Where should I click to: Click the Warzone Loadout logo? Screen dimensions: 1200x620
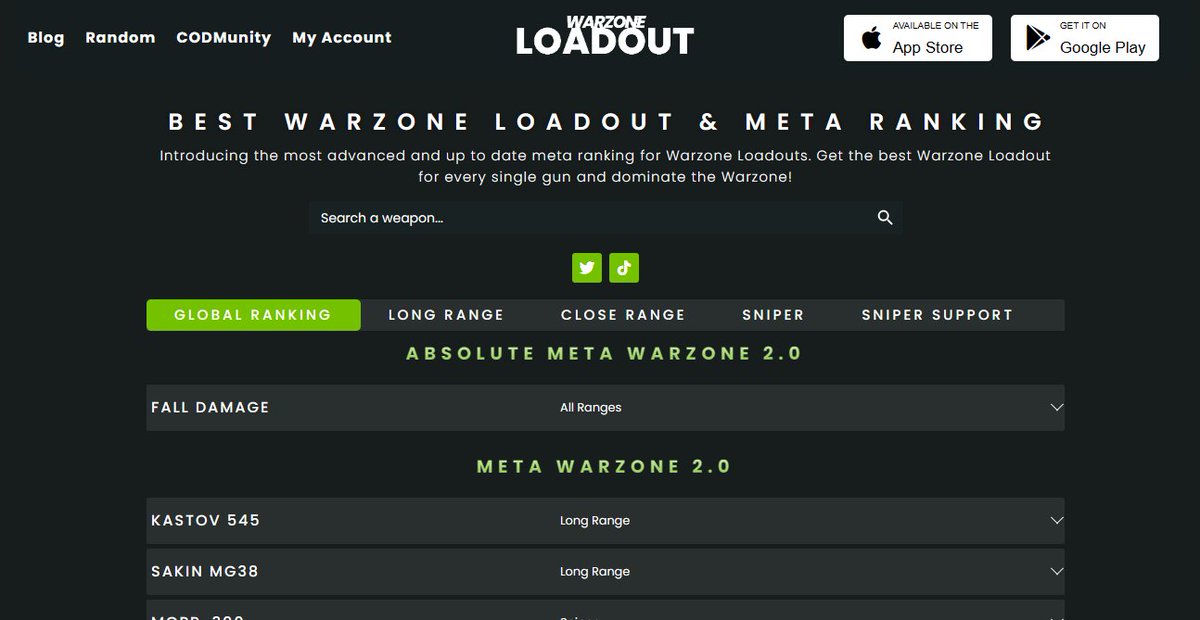click(604, 36)
